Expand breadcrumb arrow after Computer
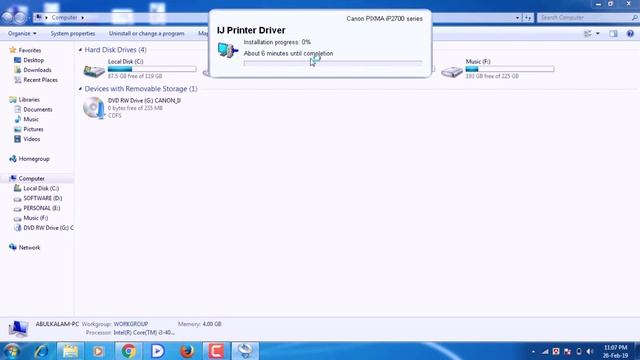This screenshot has width=640, height=360. 82,18
